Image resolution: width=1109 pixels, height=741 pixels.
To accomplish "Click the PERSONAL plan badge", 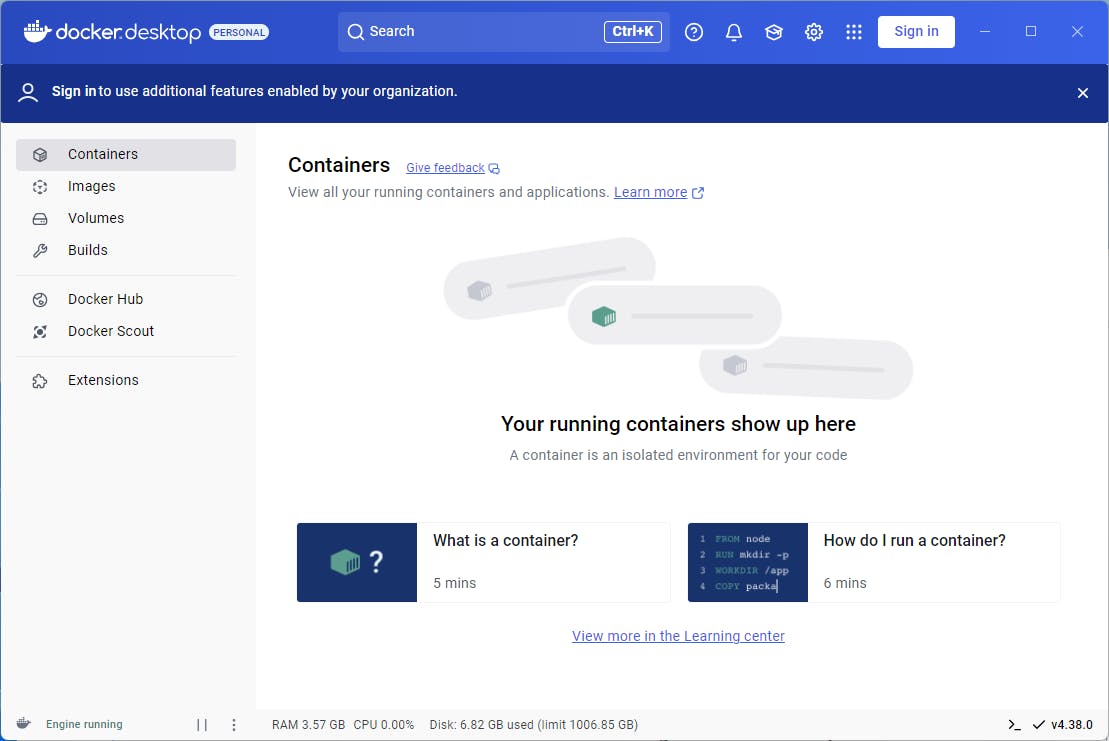I will tap(239, 33).
